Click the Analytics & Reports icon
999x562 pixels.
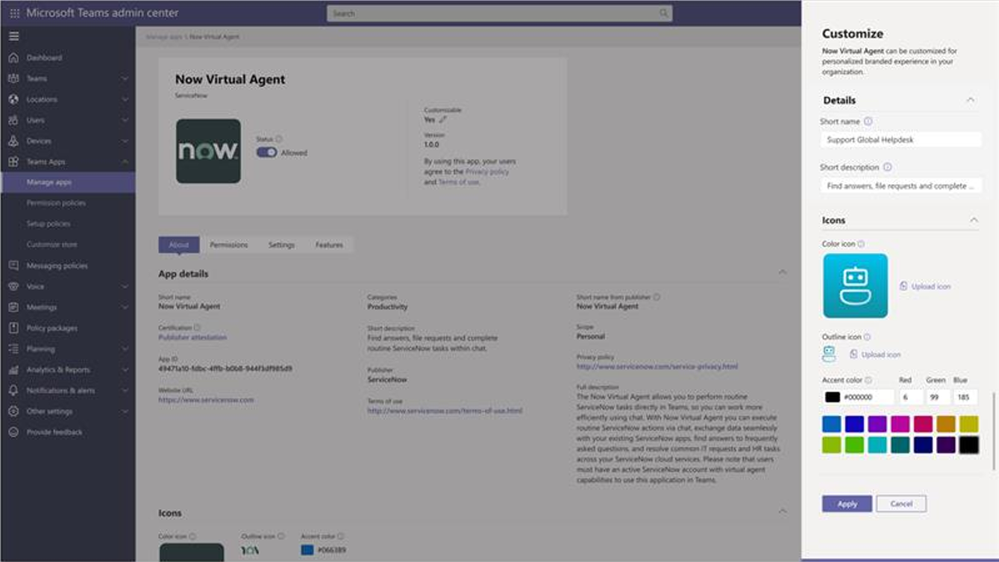pos(13,370)
